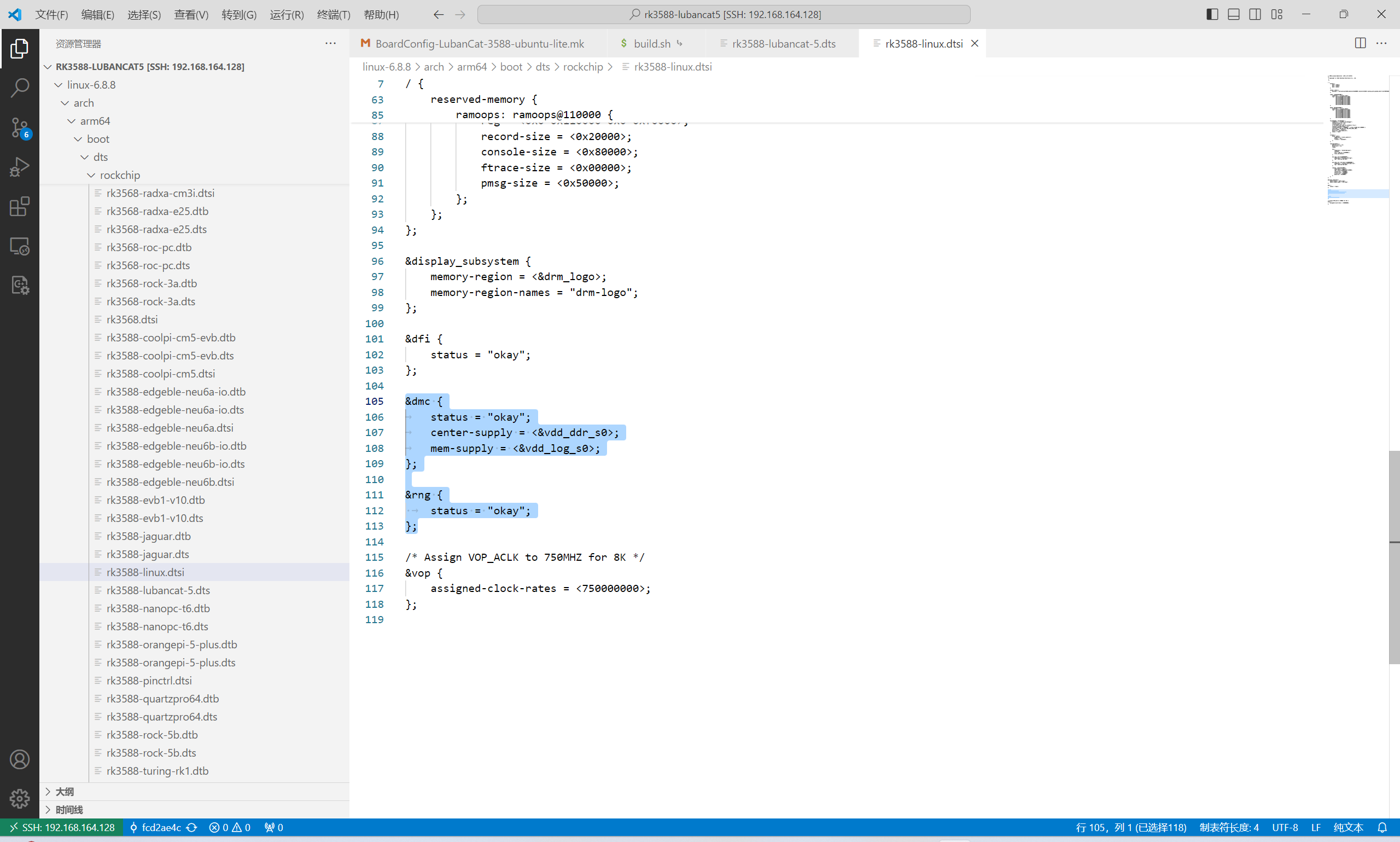Open the 帮助(H) menu
The width and height of the screenshot is (1400, 842).
tap(381, 15)
